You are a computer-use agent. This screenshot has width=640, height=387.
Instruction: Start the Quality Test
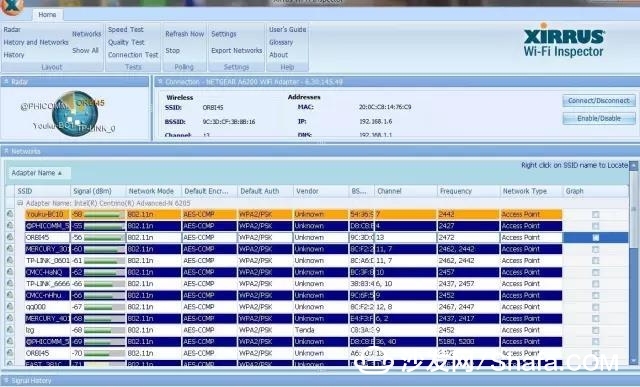click(x=126, y=42)
